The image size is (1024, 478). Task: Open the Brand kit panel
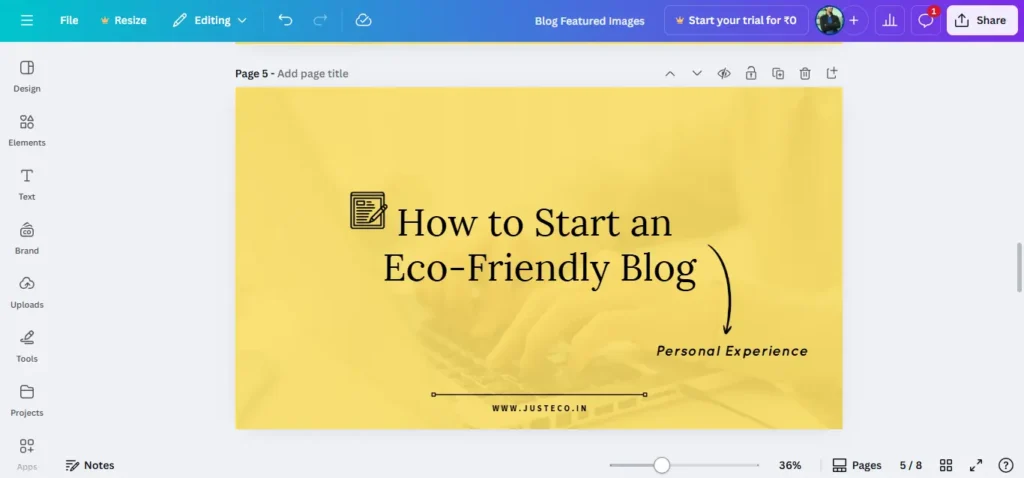(27, 237)
